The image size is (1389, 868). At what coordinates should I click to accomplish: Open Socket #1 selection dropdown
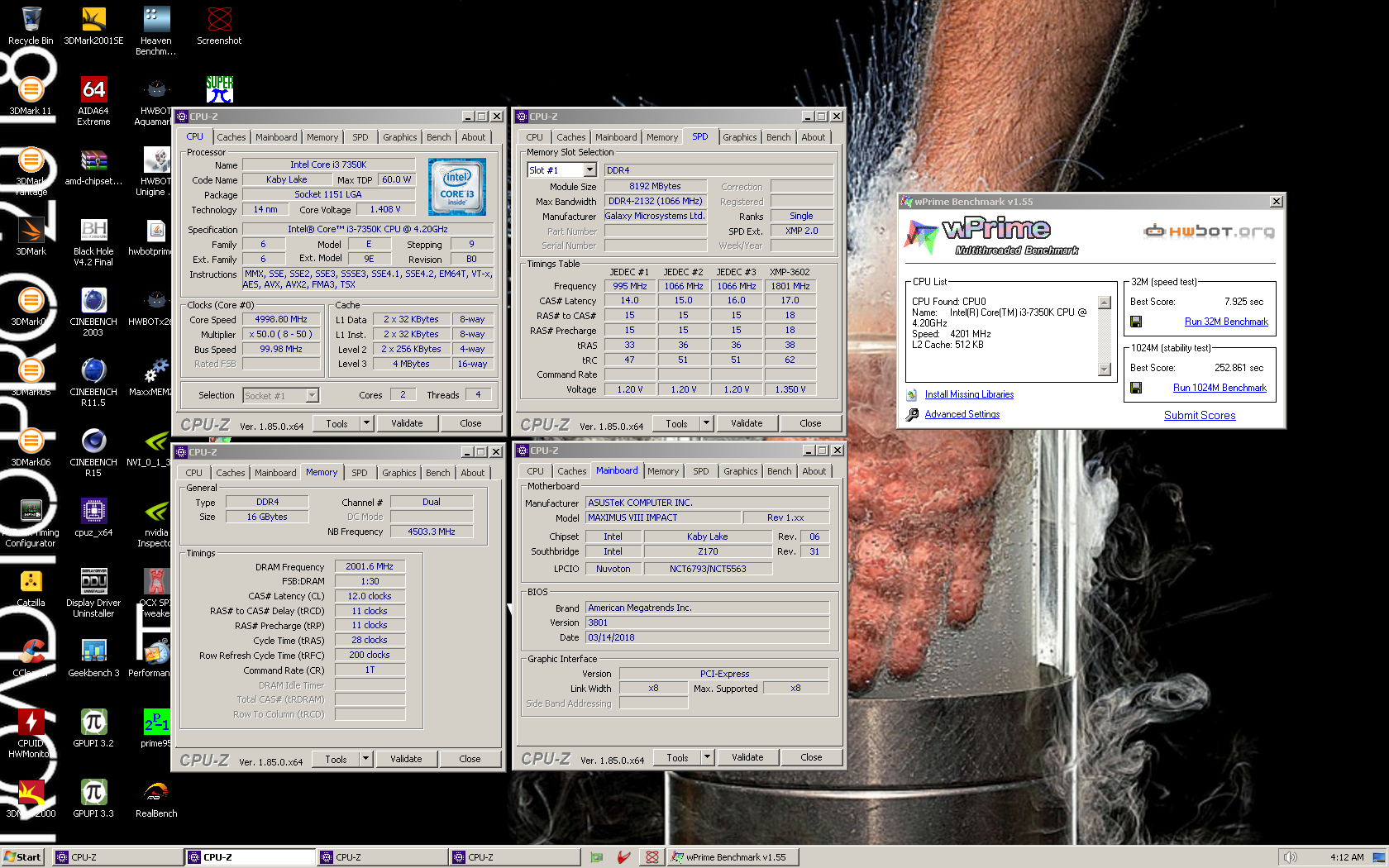click(312, 396)
